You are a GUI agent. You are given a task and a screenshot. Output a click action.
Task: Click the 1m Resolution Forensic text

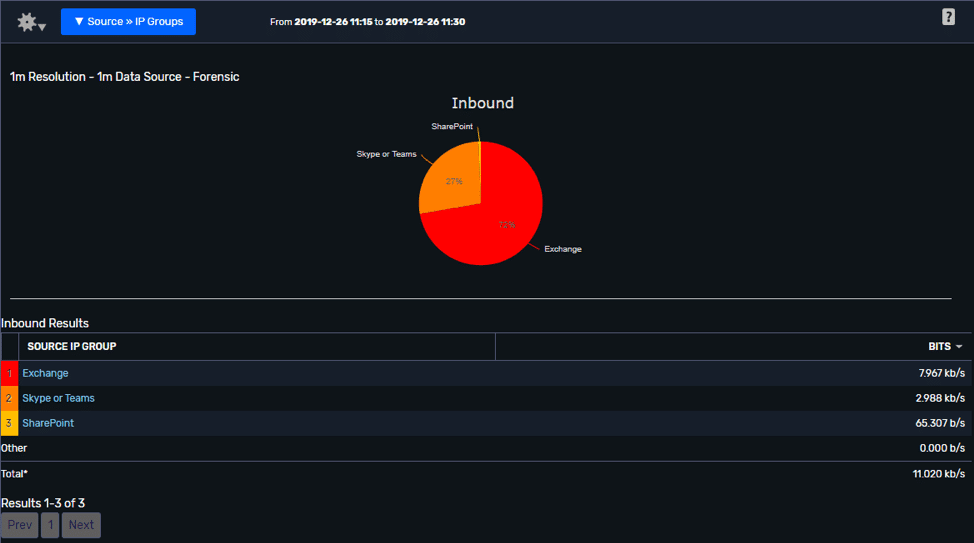[124, 77]
